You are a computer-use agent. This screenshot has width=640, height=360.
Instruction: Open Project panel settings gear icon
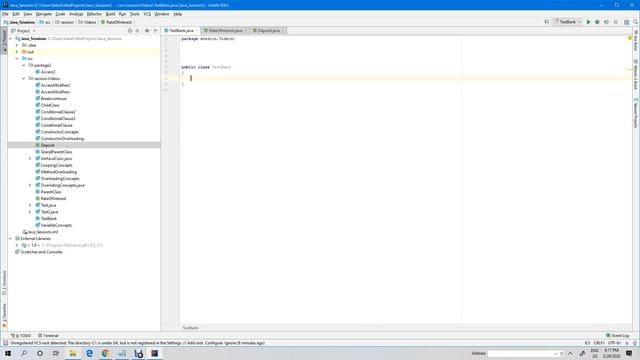coord(147,31)
